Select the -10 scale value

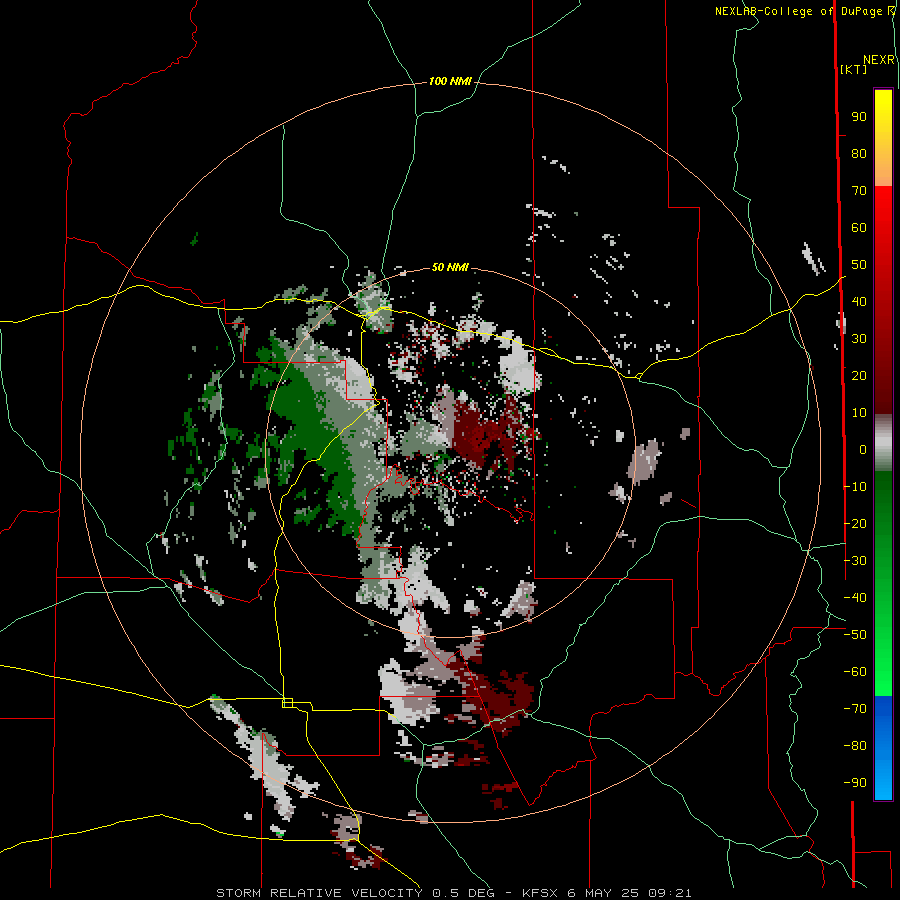pos(855,487)
